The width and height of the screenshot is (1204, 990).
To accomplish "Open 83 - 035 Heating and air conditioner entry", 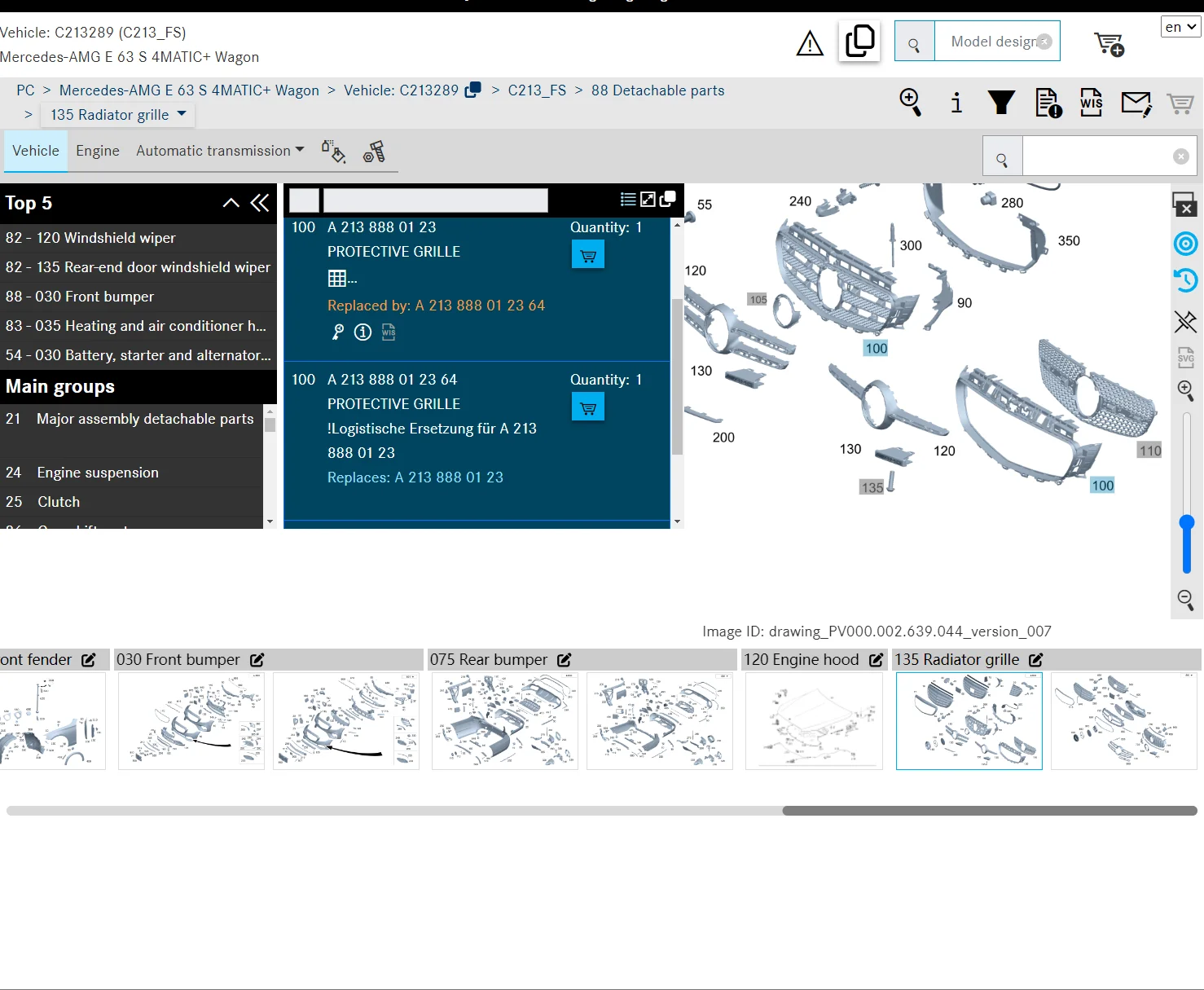I will pos(138,326).
